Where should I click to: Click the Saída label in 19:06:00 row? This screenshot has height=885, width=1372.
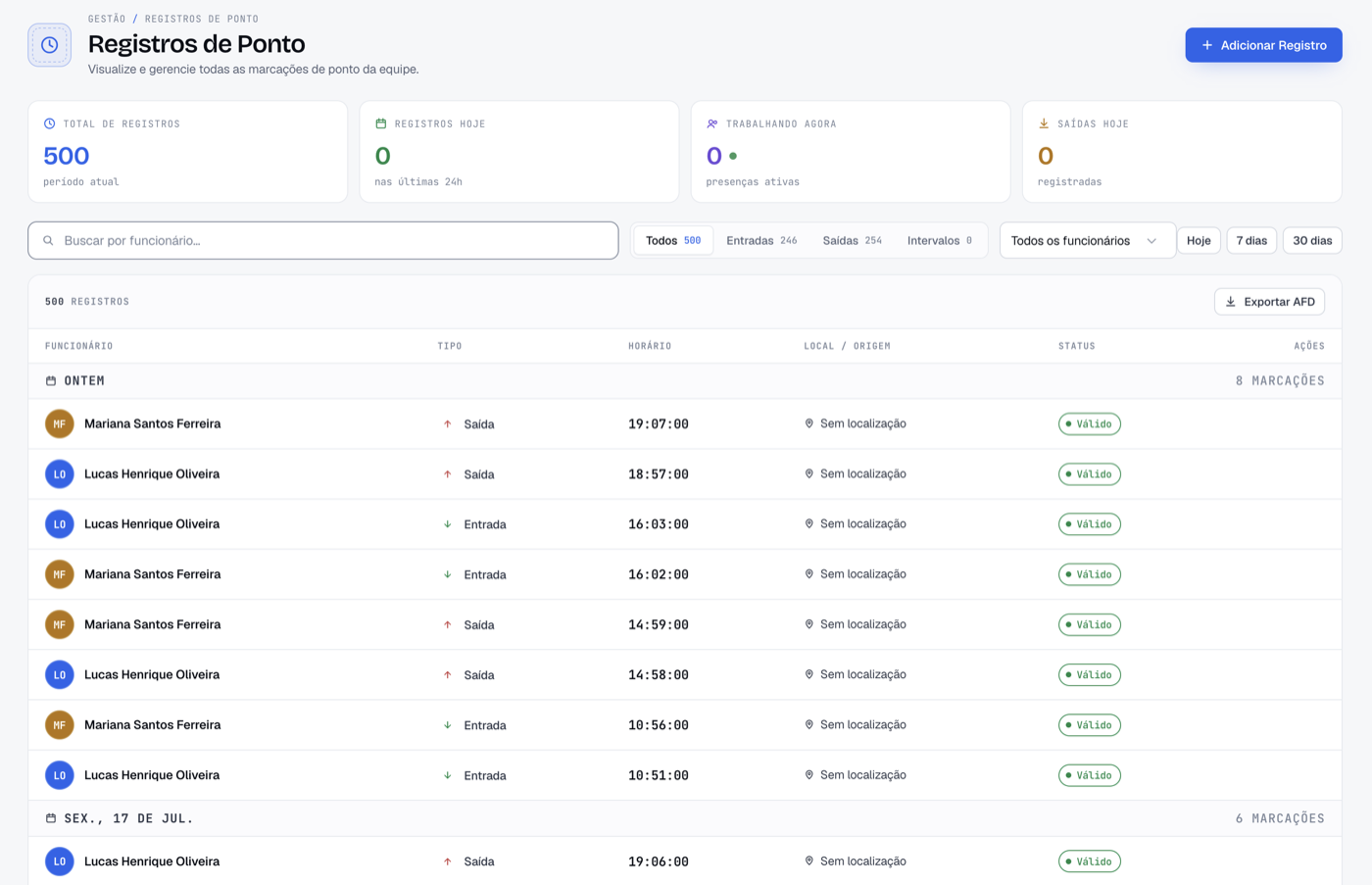point(479,861)
